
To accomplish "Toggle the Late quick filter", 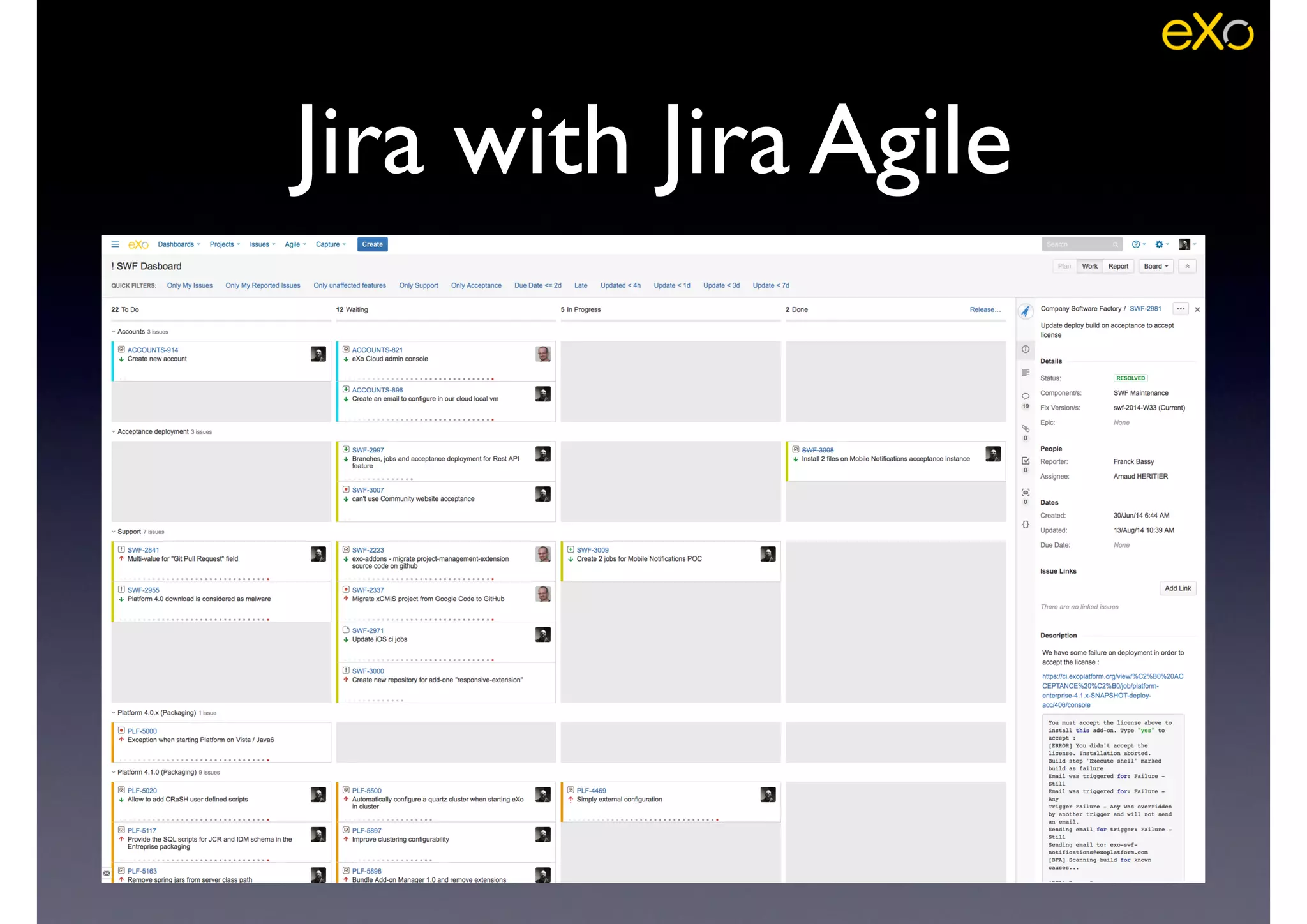I will pos(581,285).
